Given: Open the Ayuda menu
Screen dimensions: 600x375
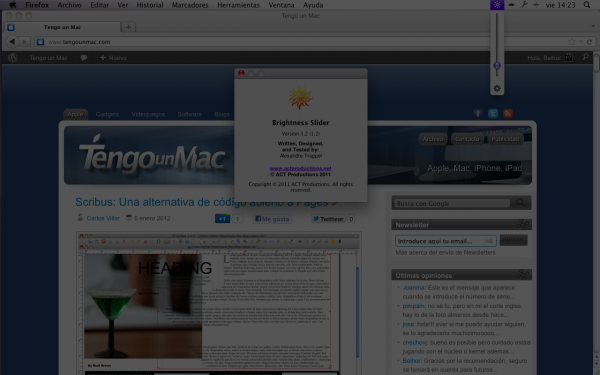Looking at the screenshot, I should [313, 5].
